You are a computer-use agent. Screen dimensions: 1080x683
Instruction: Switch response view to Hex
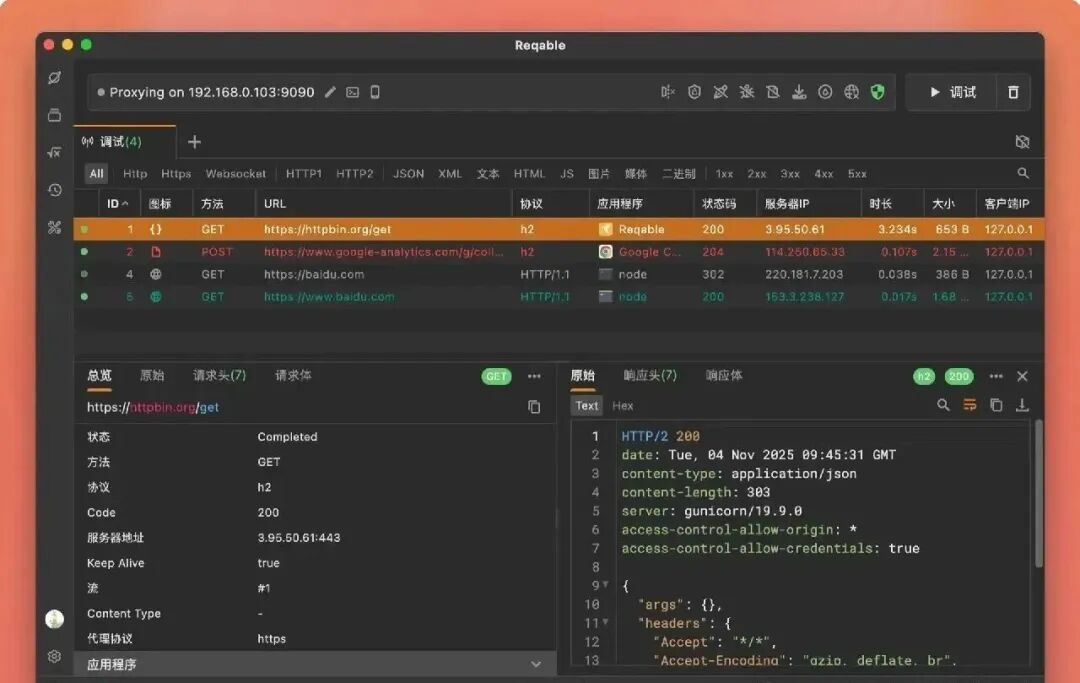tap(623, 406)
